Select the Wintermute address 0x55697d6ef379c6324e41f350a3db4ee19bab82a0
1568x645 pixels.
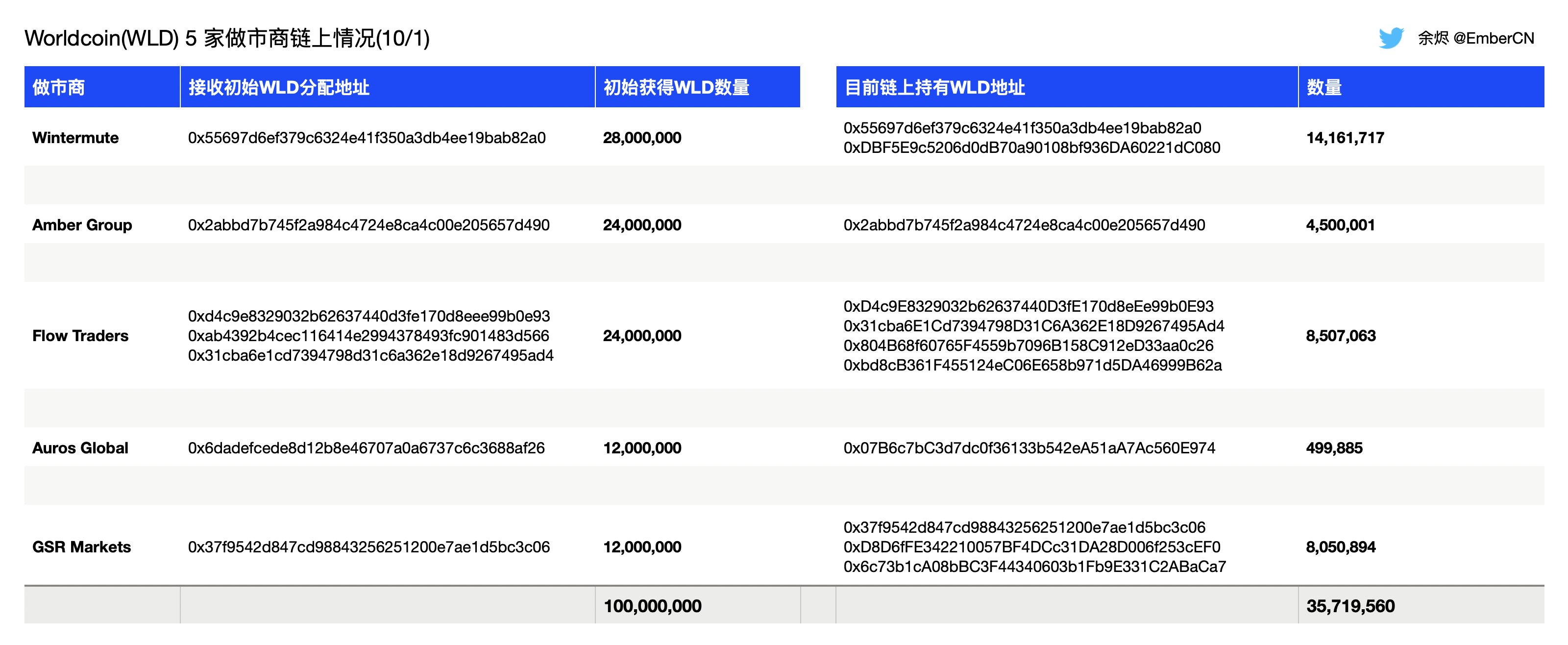point(367,138)
